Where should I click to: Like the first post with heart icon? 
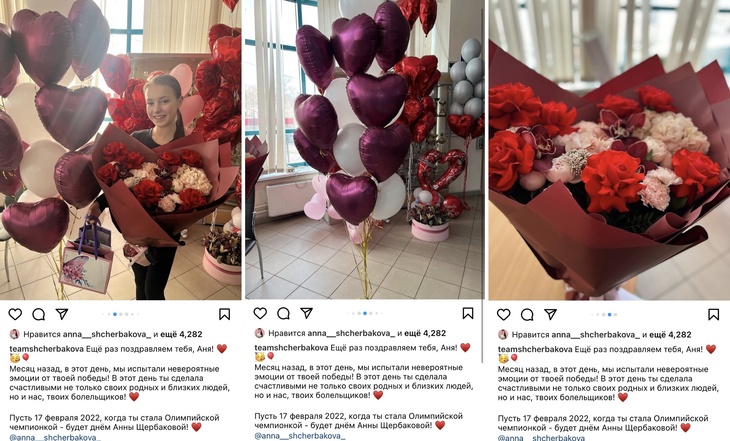(x=15, y=314)
